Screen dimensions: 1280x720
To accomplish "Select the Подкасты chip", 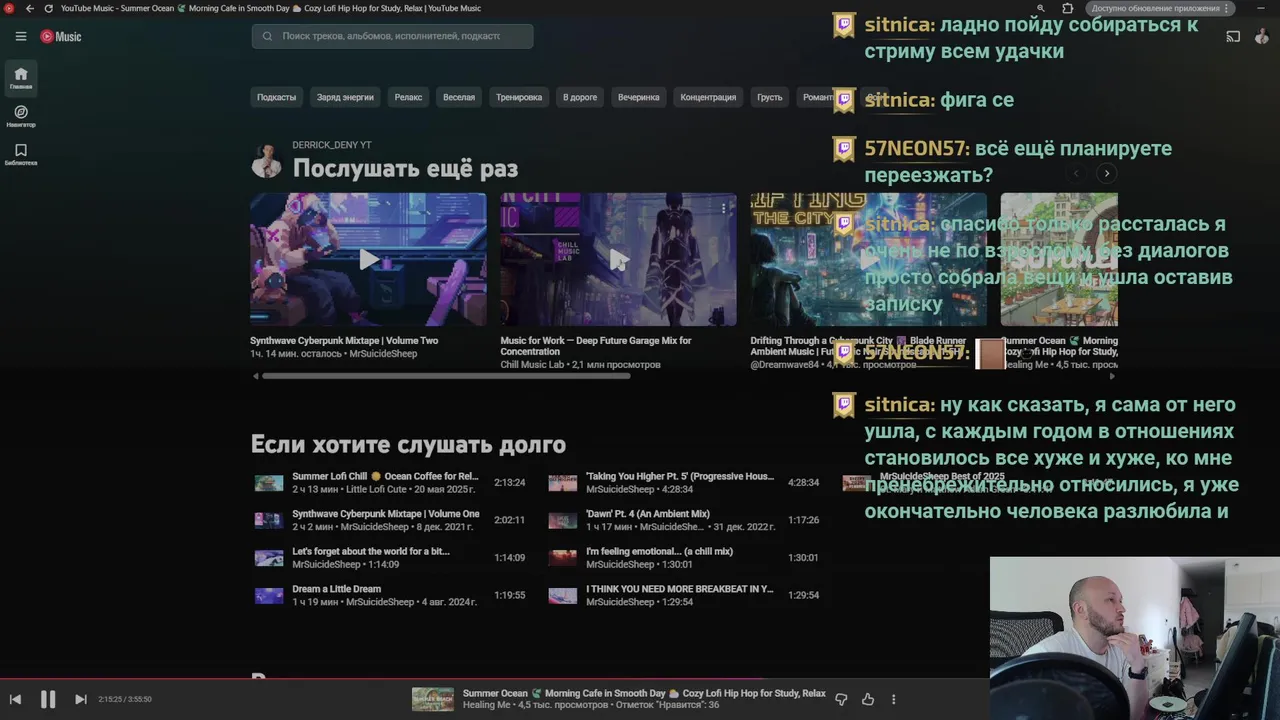I will tap(276, 97).
